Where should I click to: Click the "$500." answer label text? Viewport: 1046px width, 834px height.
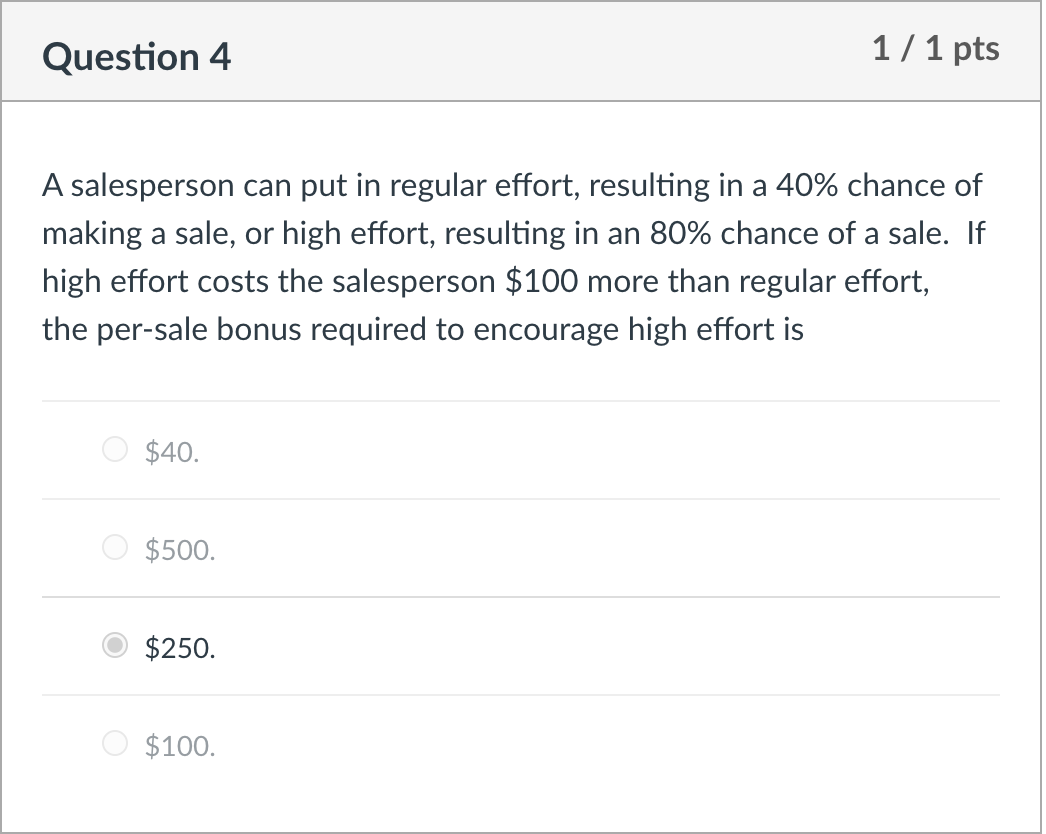point(180,549)
